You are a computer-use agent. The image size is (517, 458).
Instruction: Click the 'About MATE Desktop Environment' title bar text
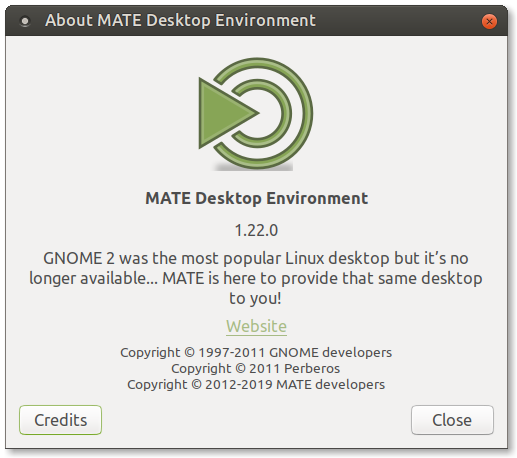(x=180, y=21)
